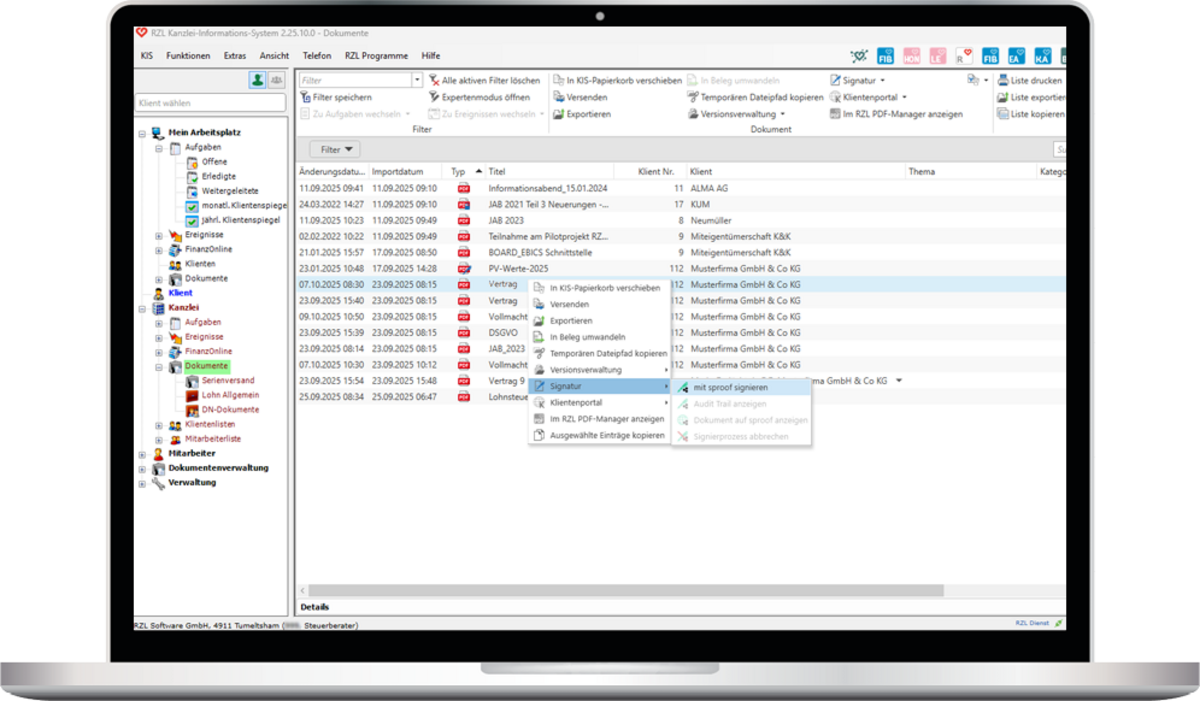Click the multi-user group view icon
Screen dimensions: 1200x701
(x=276, y=81)
